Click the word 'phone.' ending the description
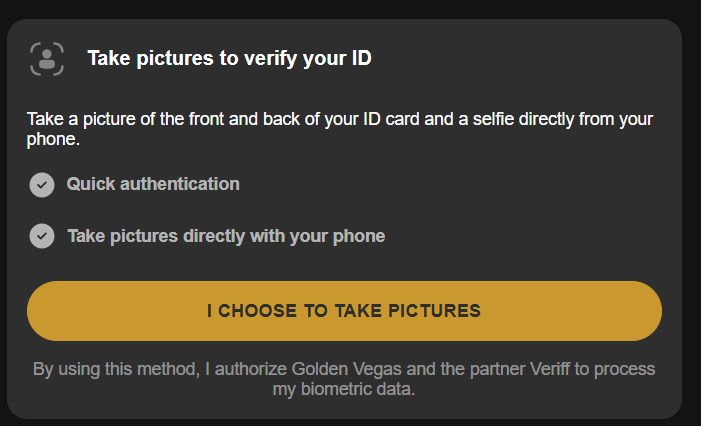The image size is (701, 426). click(x=53, y=139)
